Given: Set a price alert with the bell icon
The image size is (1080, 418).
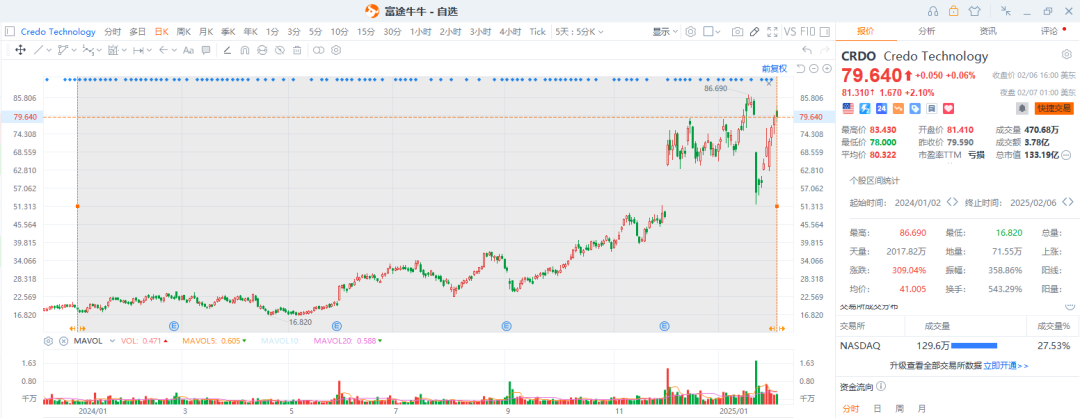Looking at the screenshot, I should pos(1022,108).
